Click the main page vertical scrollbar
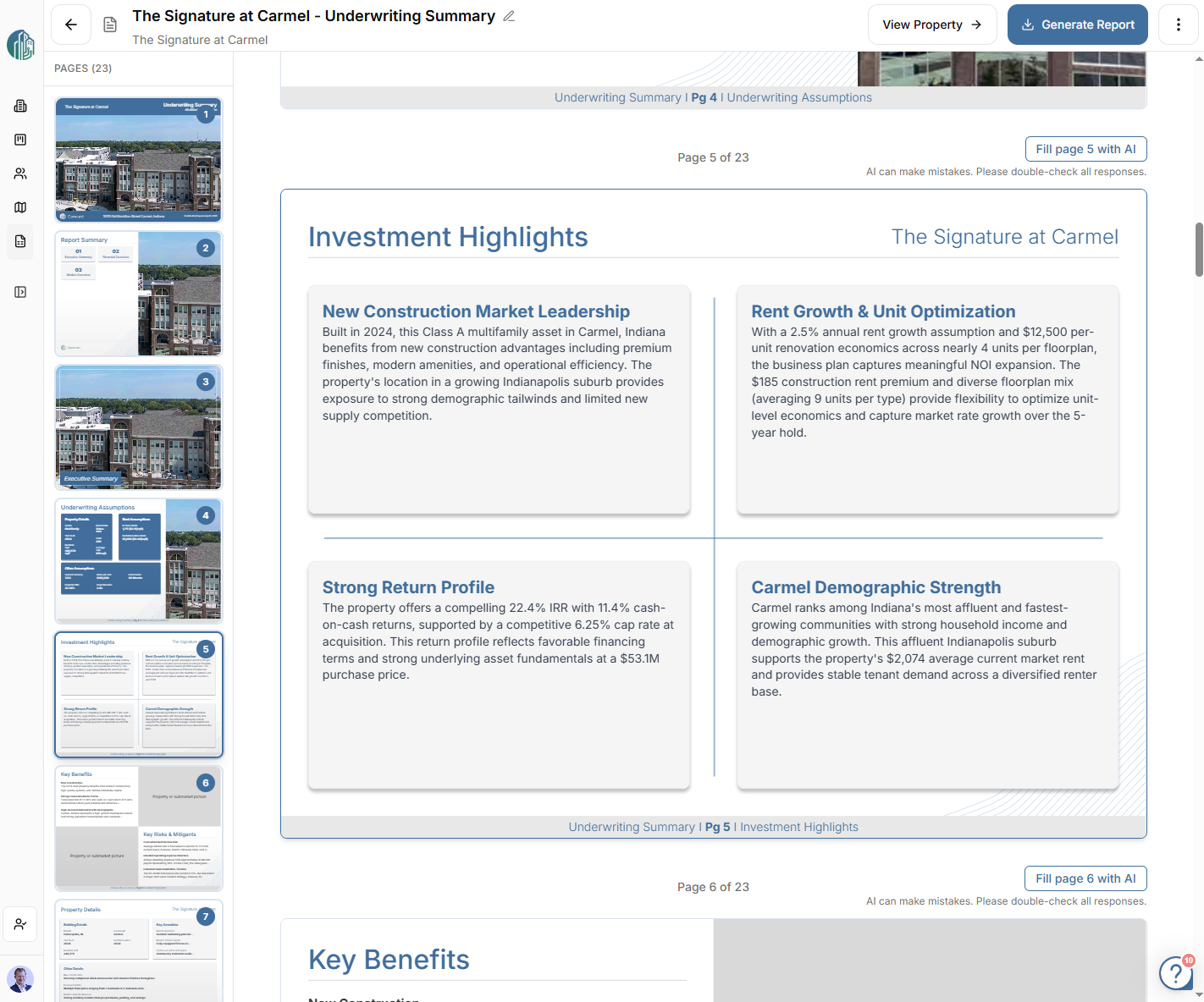The image size is (1204, 1002). coord(1199,250)
